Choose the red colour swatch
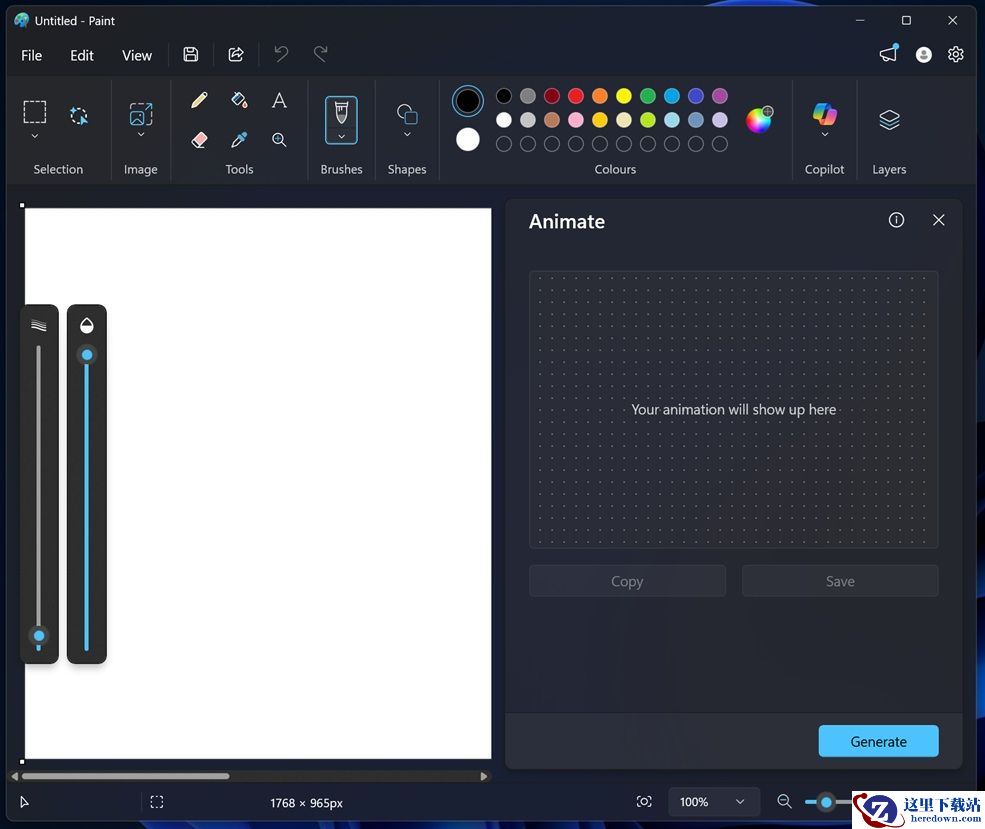Screen dimensions: 985x829 click(x=576, y=96)
